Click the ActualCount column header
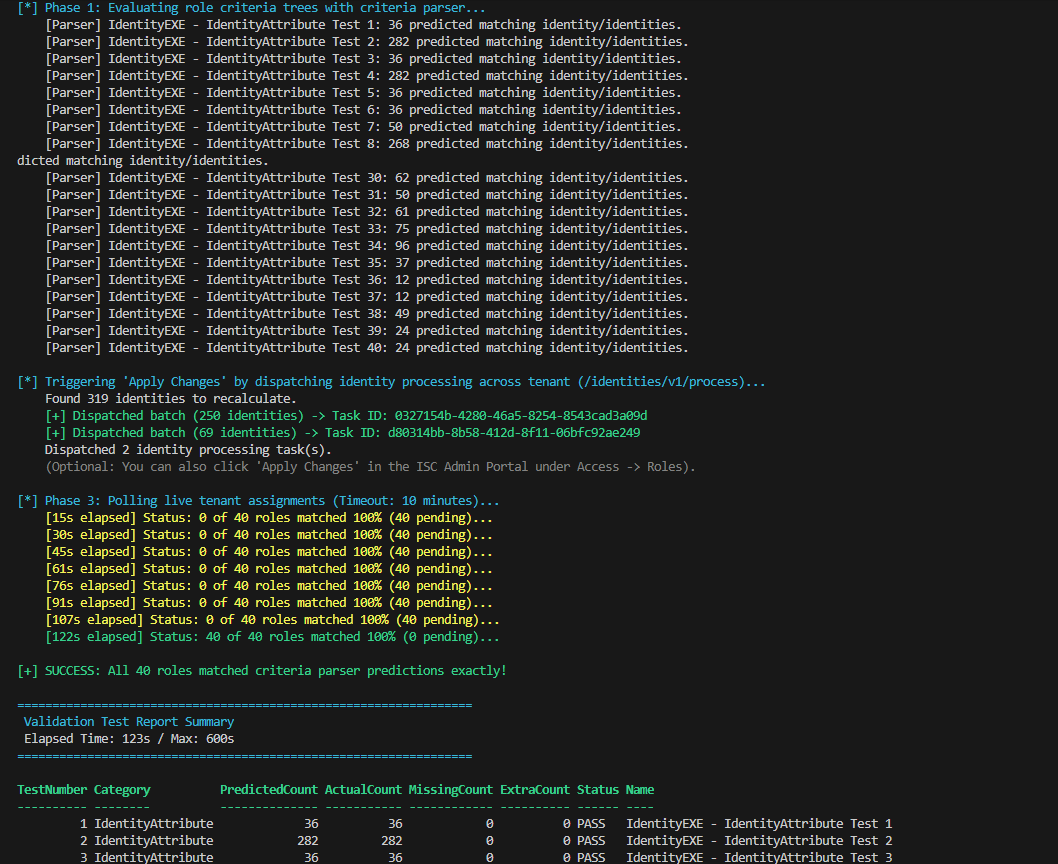1058x864 pixels. point(363,790)
